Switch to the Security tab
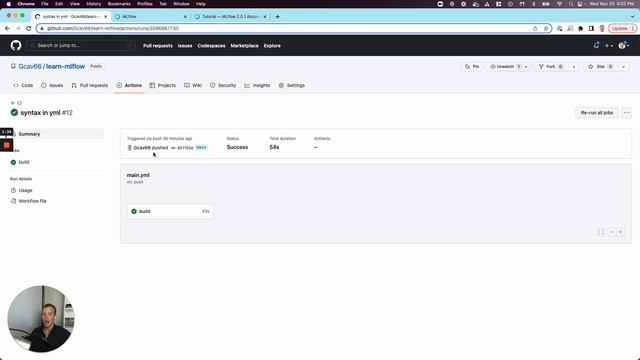 223,85
